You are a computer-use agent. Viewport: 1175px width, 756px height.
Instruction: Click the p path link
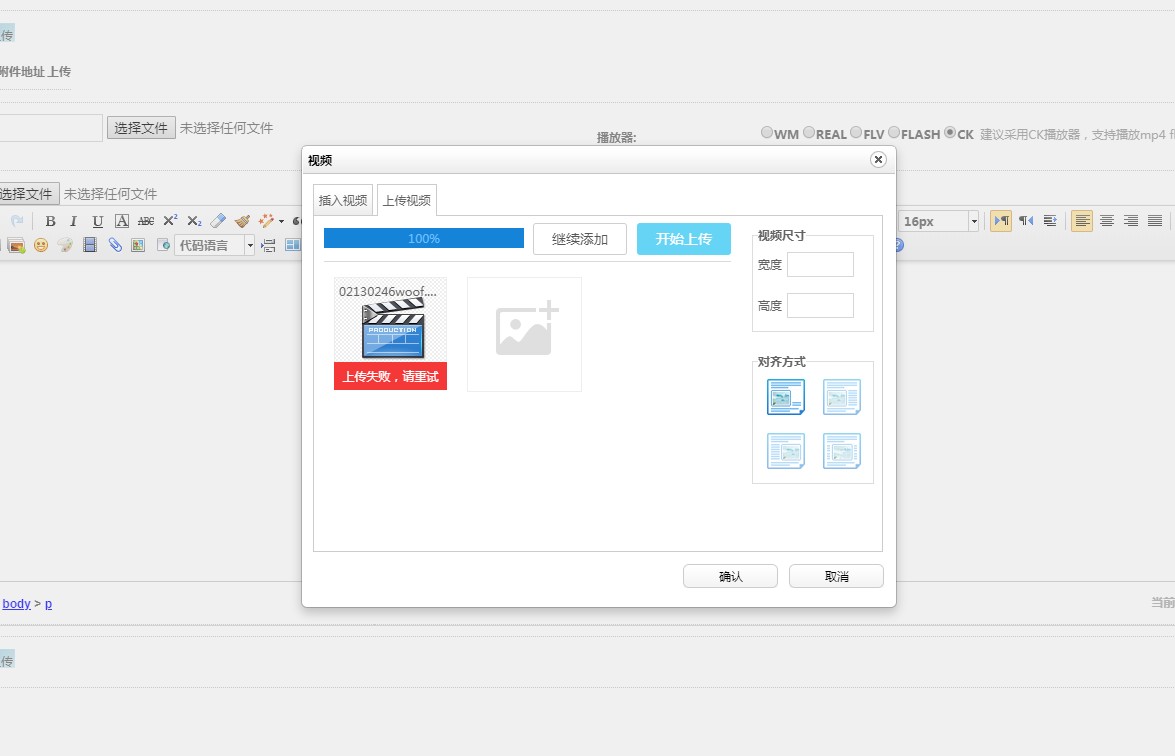tap(49, 604)
